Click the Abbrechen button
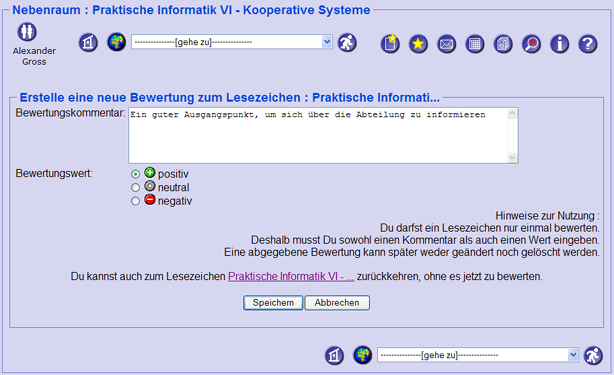614x375 pixels. 337,303
